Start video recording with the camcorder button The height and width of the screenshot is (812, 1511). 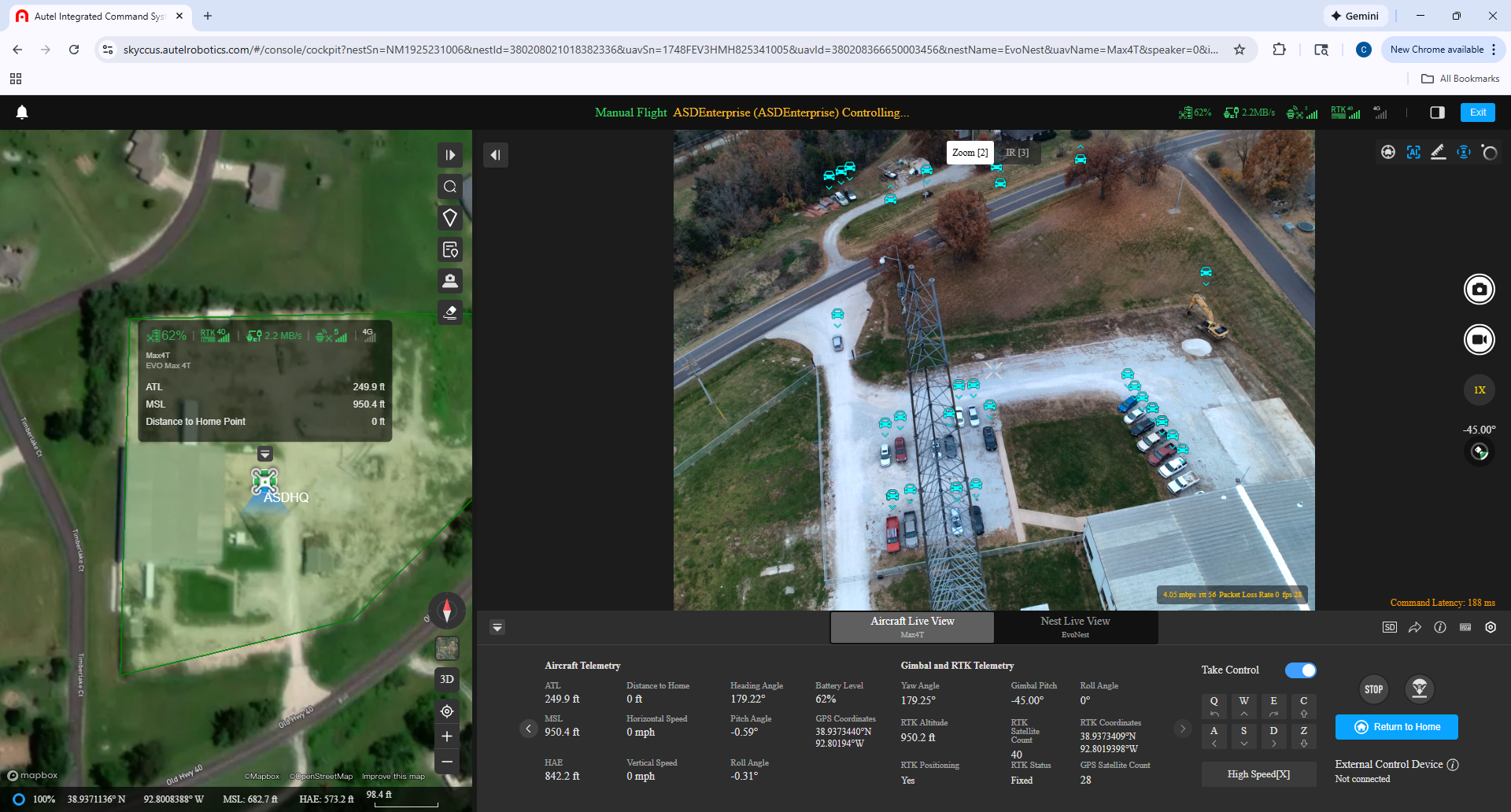point(1479,340)
